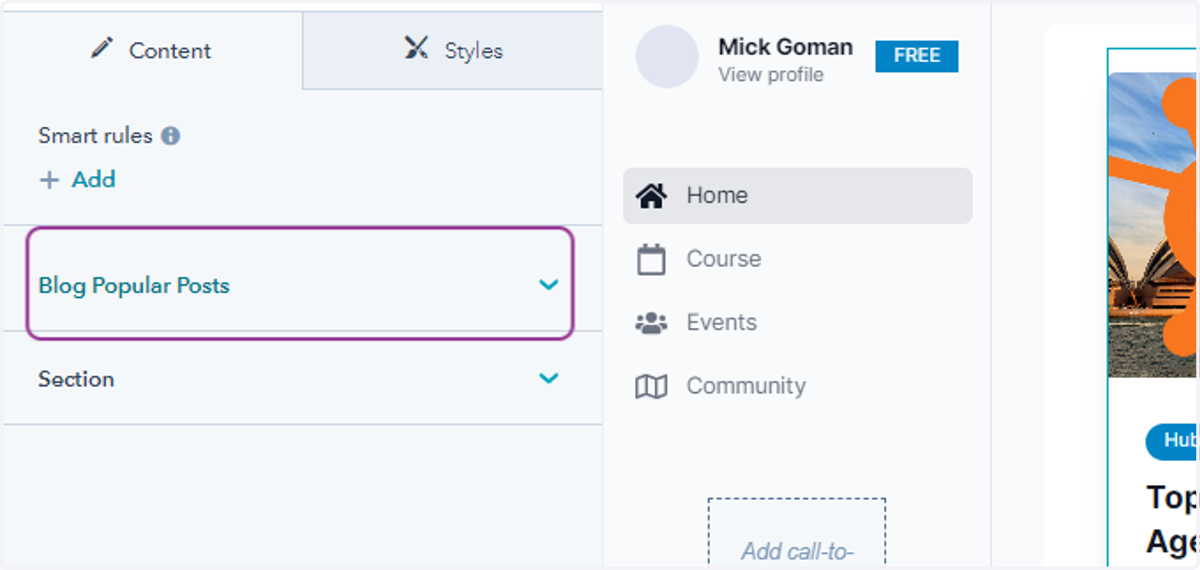Click the blue FREE badge

coord(917,56)
